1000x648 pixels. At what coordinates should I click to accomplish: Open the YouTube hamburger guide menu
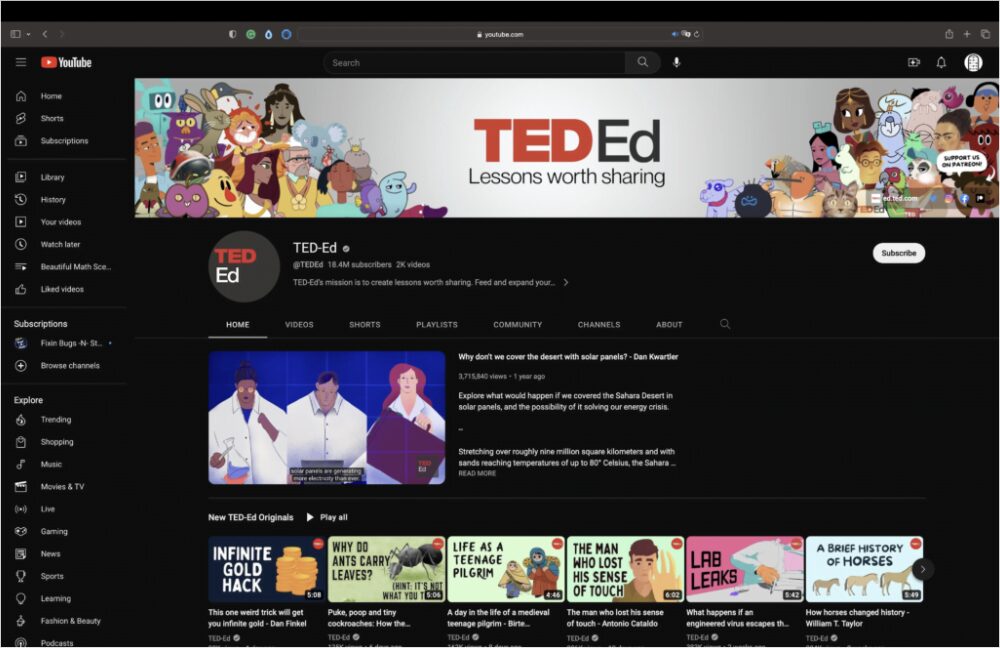click(20, 62)
